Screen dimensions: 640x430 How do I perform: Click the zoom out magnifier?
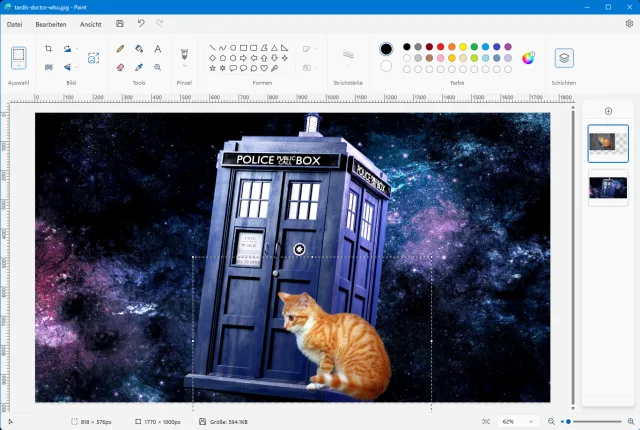coord(551,421)
